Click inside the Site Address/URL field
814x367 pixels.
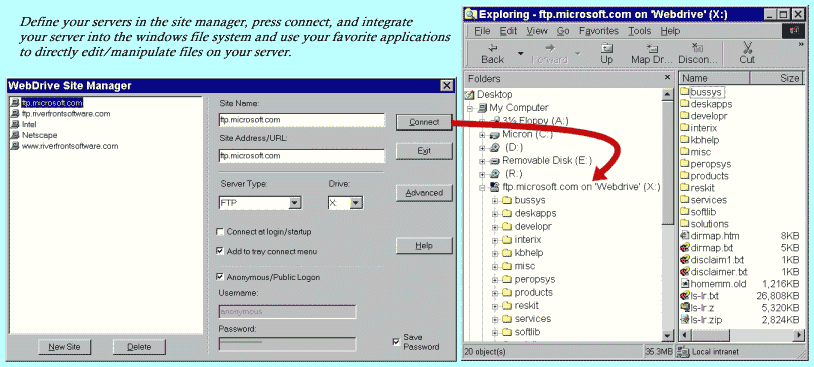302,156
